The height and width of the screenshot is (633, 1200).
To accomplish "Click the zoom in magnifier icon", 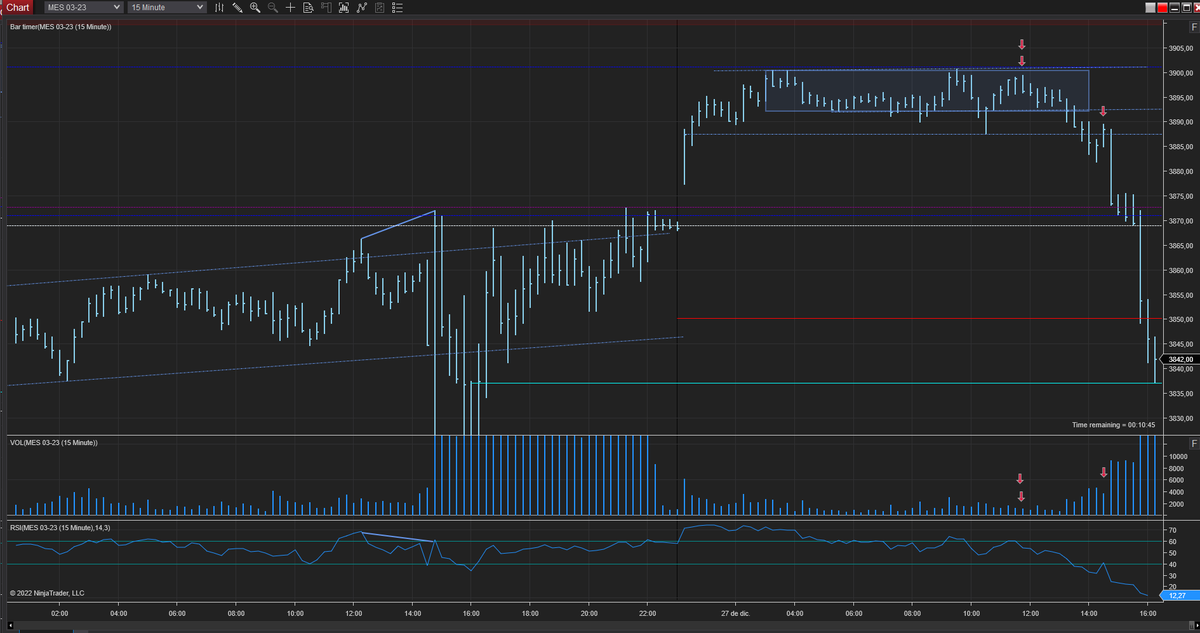I will coord(255,7).
